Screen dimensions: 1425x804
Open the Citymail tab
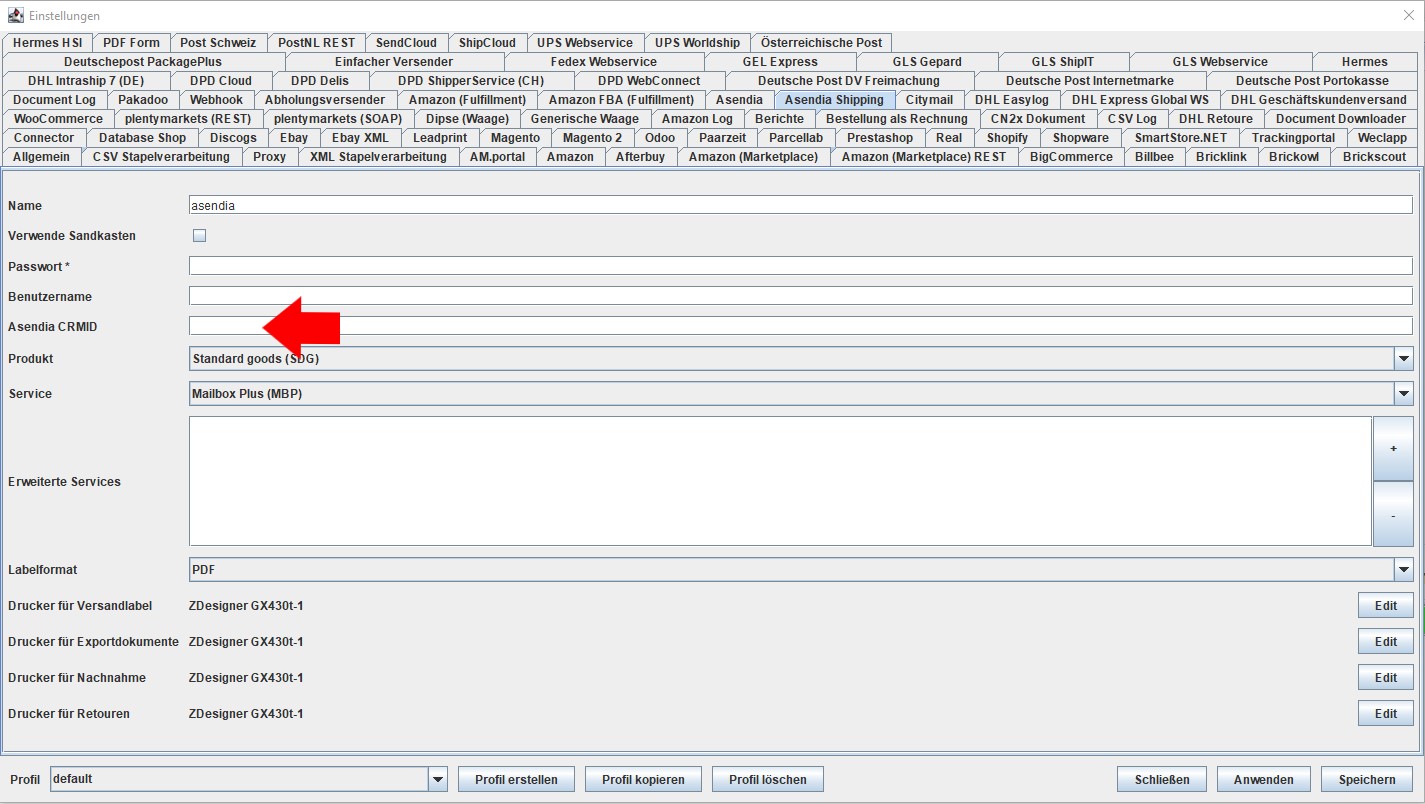(x=929, y=100)
